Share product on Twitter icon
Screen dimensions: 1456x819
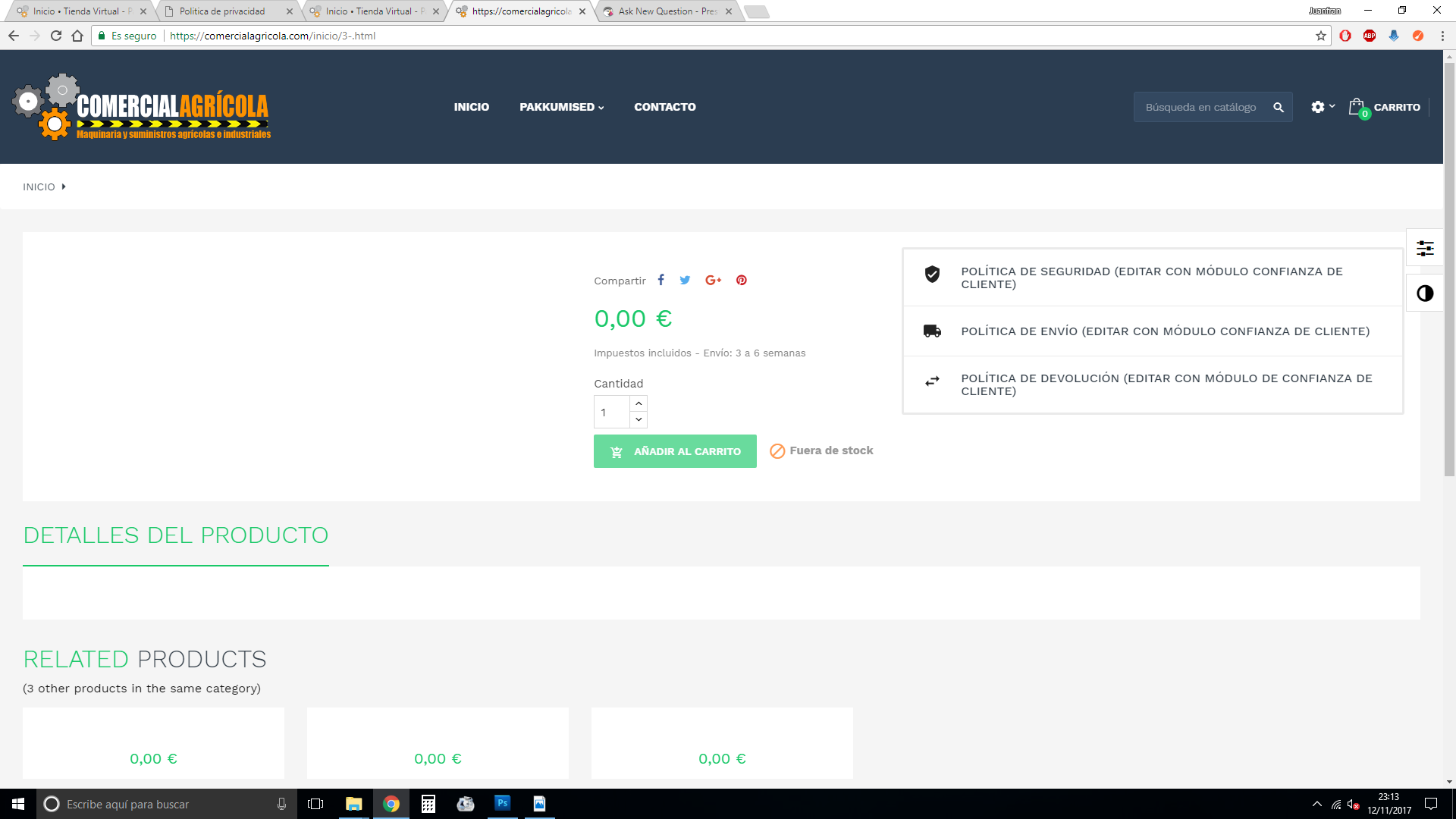685,280
